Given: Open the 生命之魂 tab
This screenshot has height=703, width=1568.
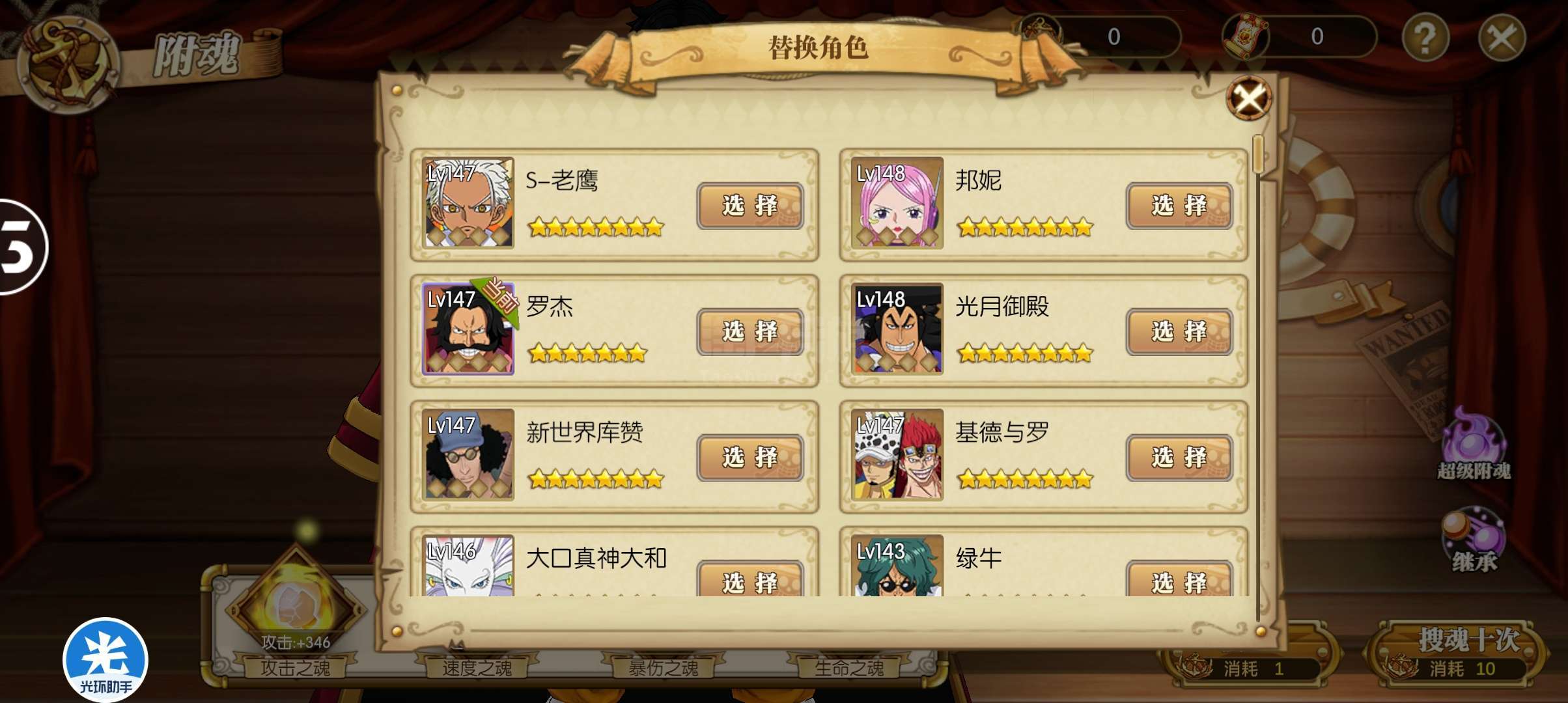Looking at the screenshot, I should [x=849, y=668].
